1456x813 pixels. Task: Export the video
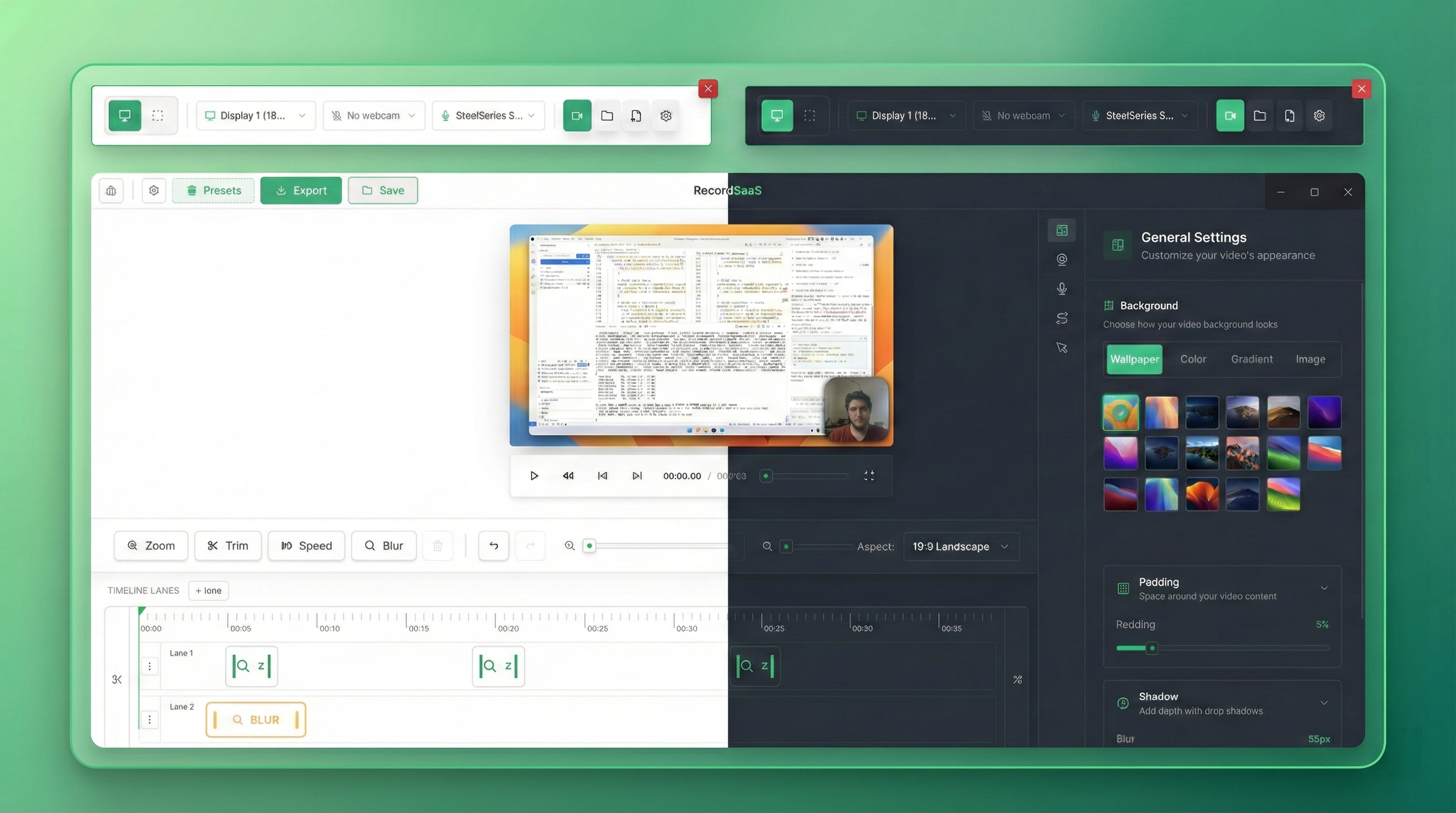tap(301, 191)
